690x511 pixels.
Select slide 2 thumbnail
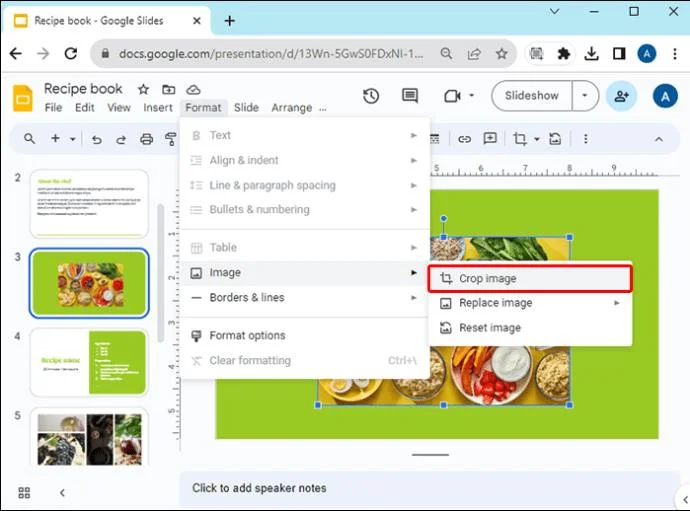click(x=89, y=204)
